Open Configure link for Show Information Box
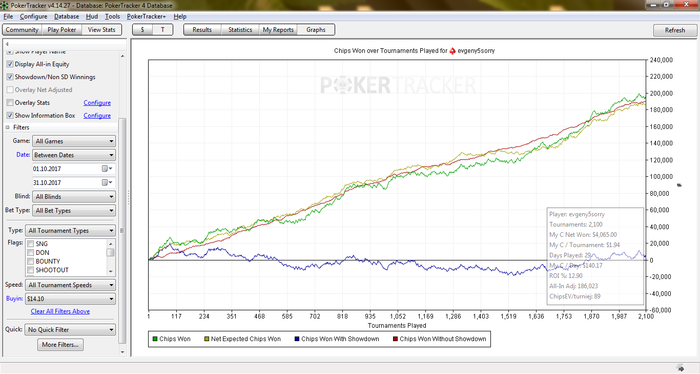 click(x=97, y=116)
